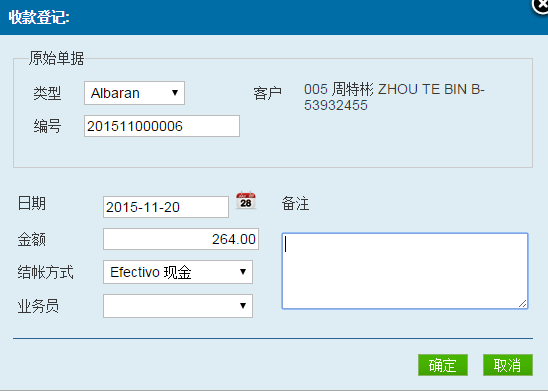Click the 金额 label
This screenshot has height=391, width=548.
click(x=31, y=240)
